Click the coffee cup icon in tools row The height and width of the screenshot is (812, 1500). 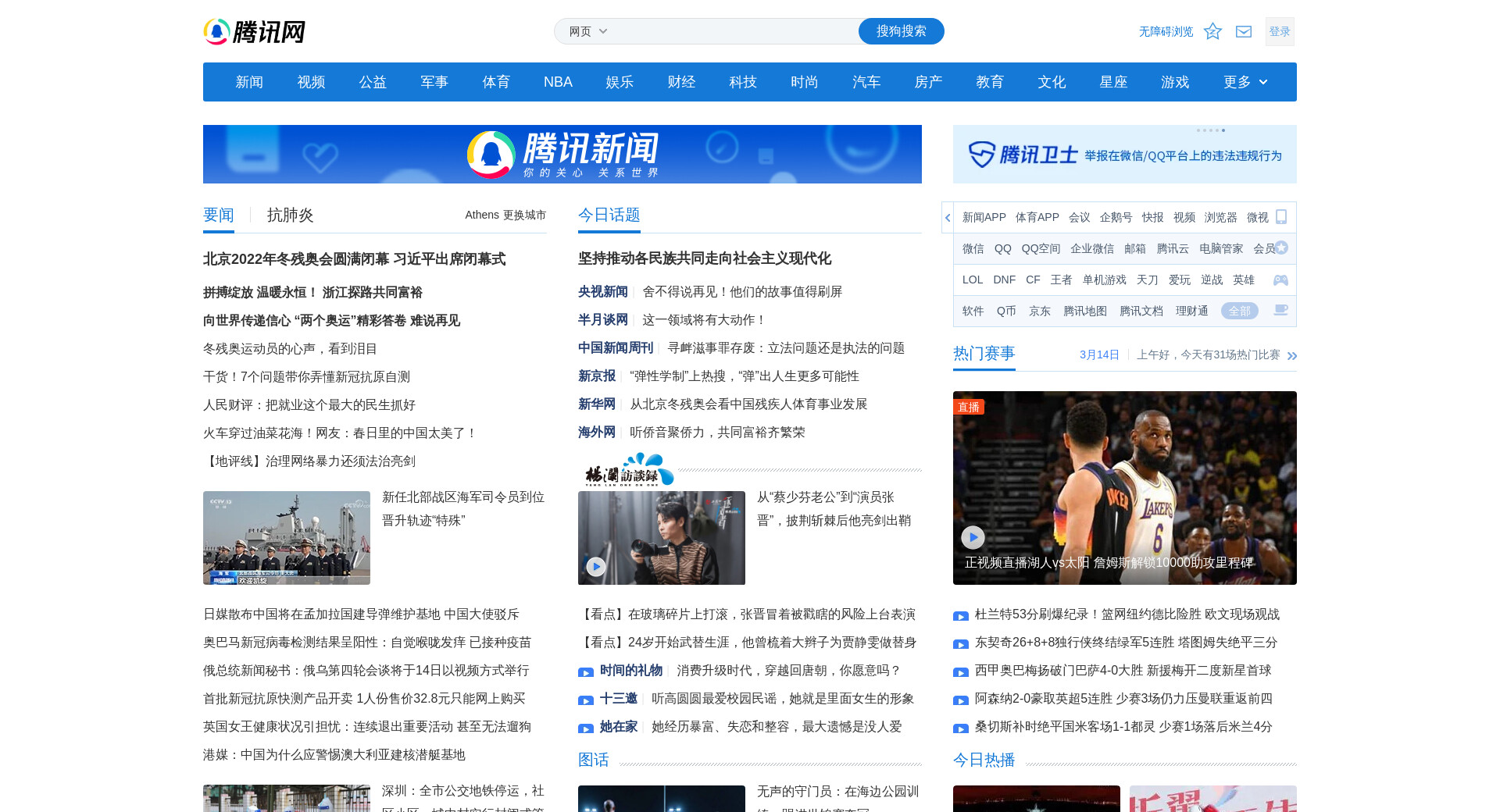point(1280,311)
